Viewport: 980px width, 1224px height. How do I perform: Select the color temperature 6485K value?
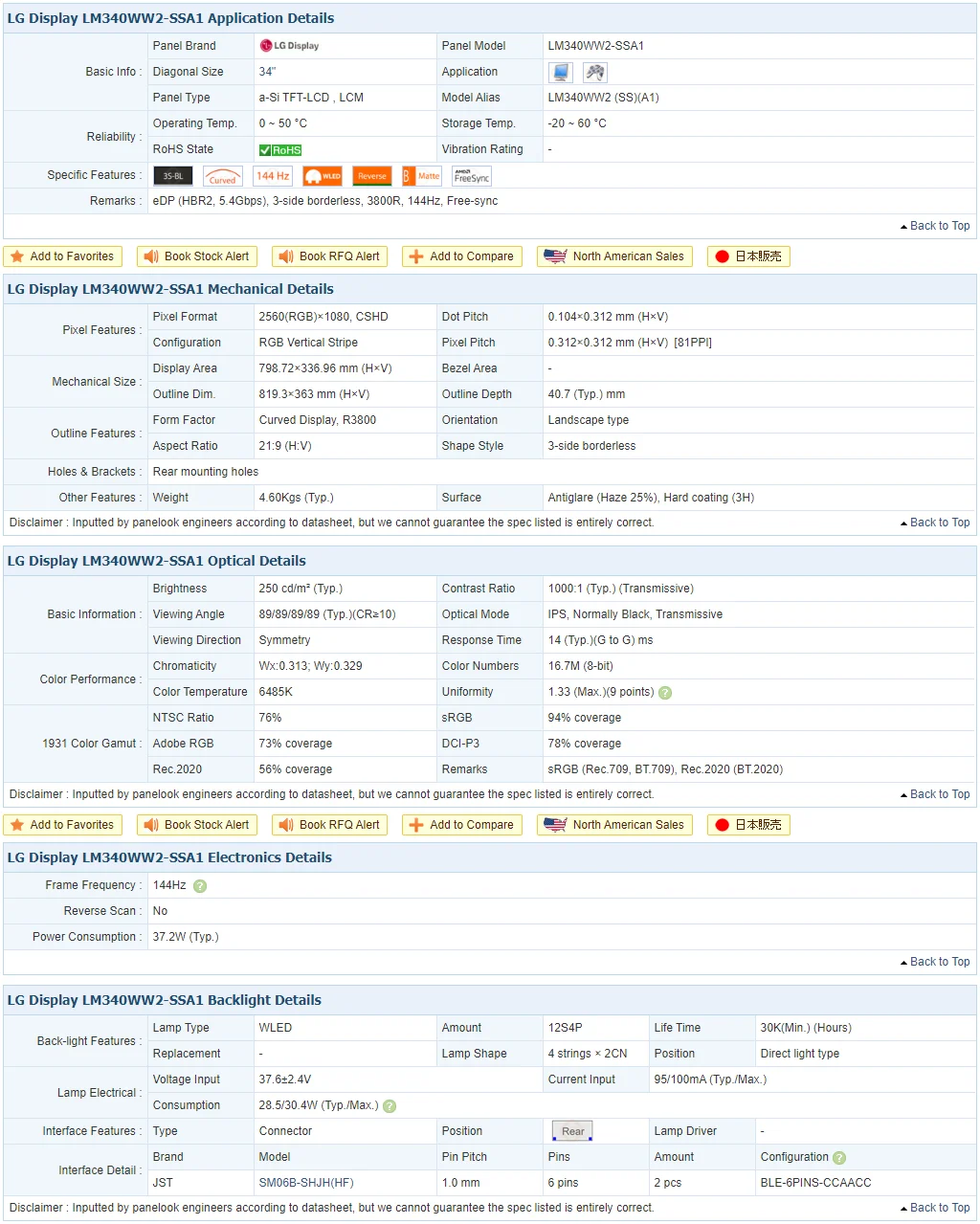point(277,692)
